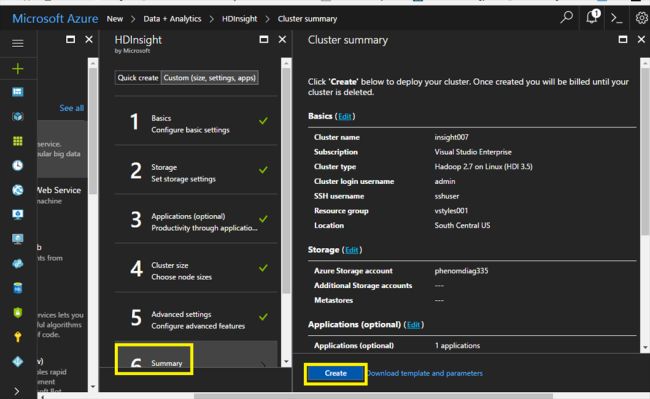
Task: Click the storage account value phenomdiag335
Action: click(x=461, y=271)
